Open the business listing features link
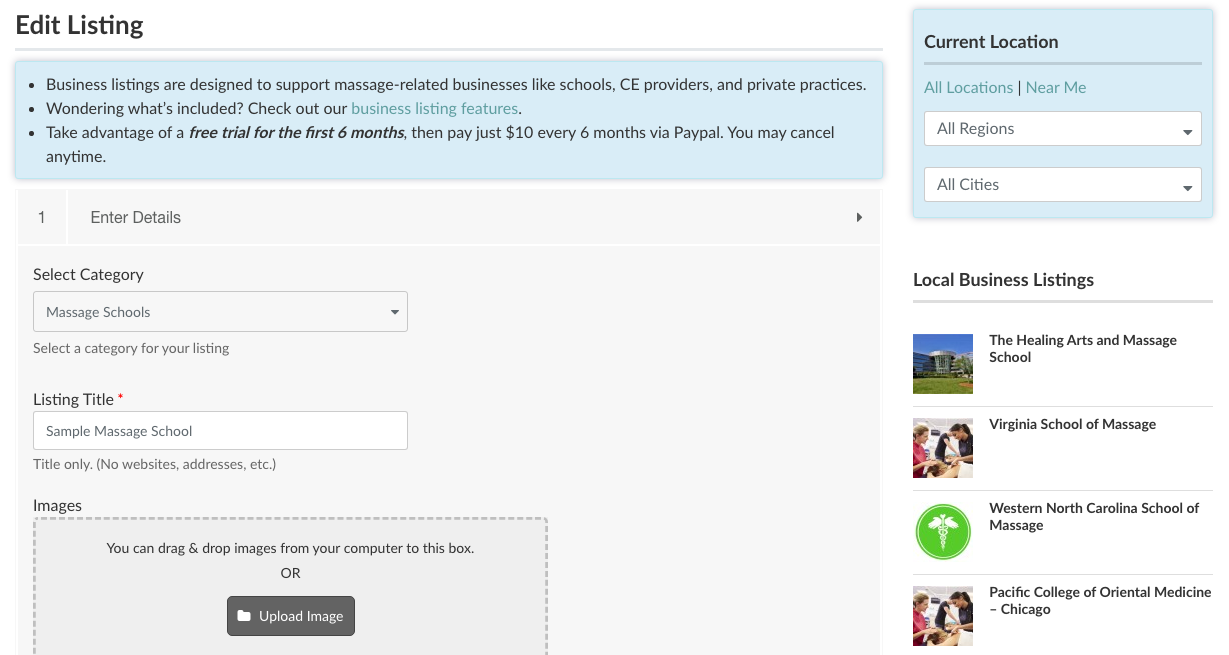The width and height of the screenshot is (1229, 655). point(434,108)
